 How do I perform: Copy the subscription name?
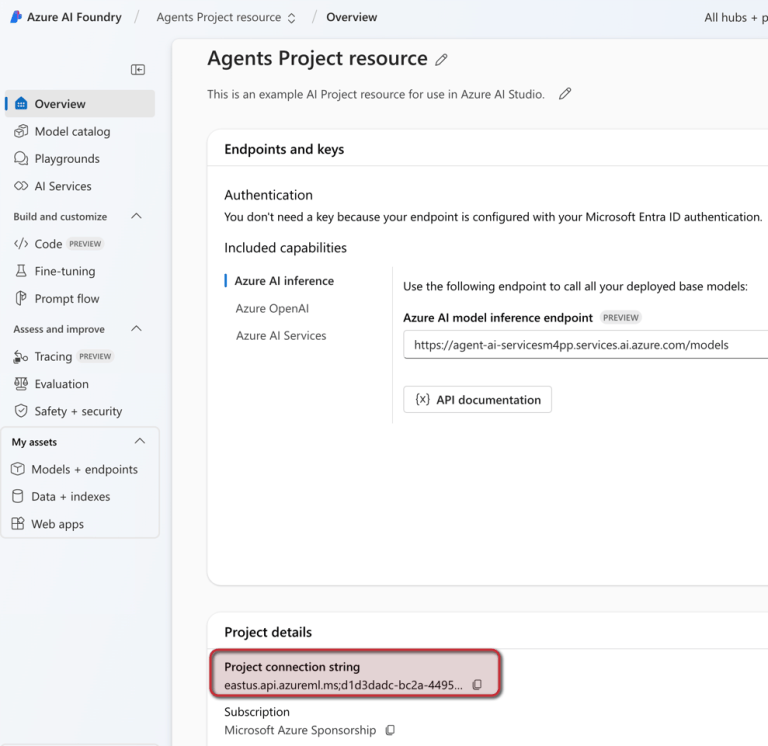390,730
